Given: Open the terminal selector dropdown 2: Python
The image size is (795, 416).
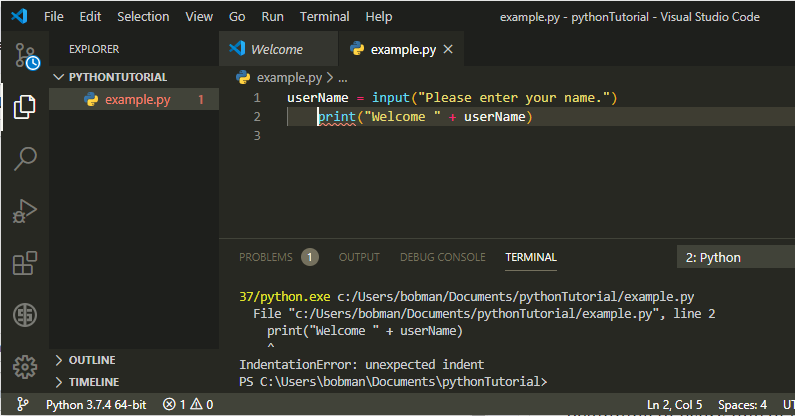Looking at the screenshot, I should [736, 257].
